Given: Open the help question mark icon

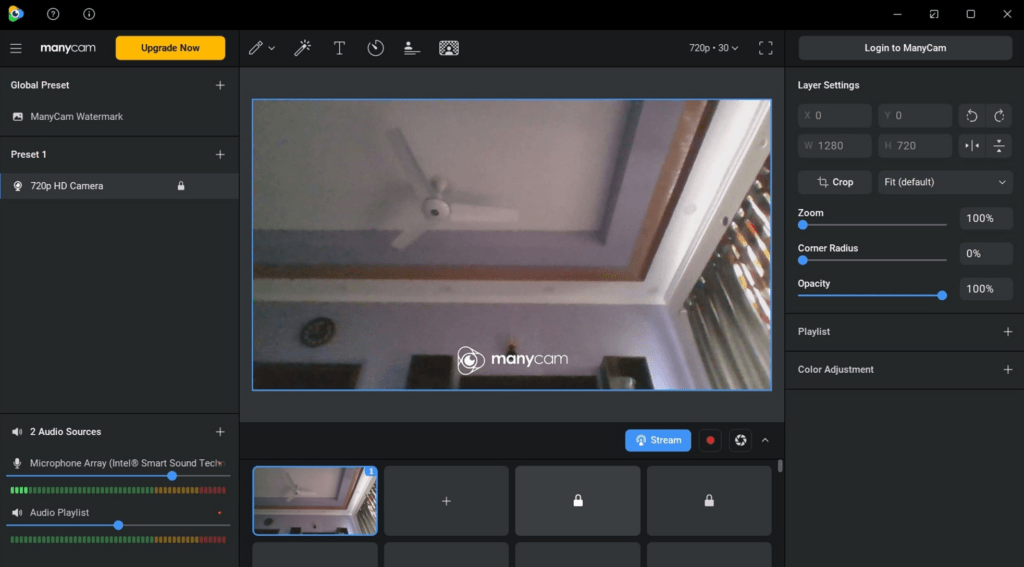Looking at the screenshot, I should pyautogui.click(x=53, y=14).
